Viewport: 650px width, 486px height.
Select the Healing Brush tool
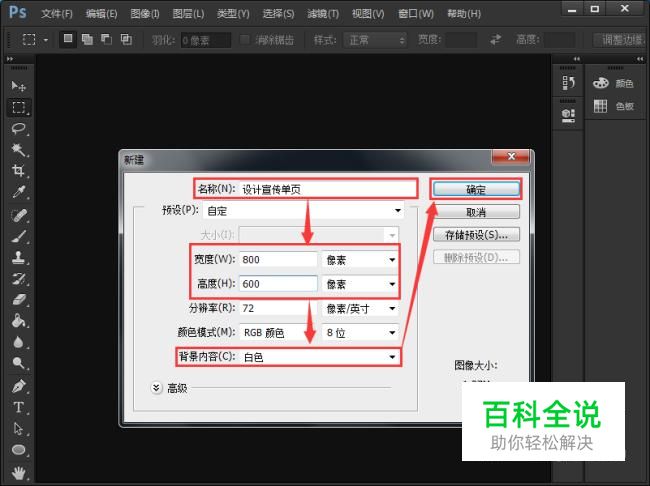coord(18,215)
